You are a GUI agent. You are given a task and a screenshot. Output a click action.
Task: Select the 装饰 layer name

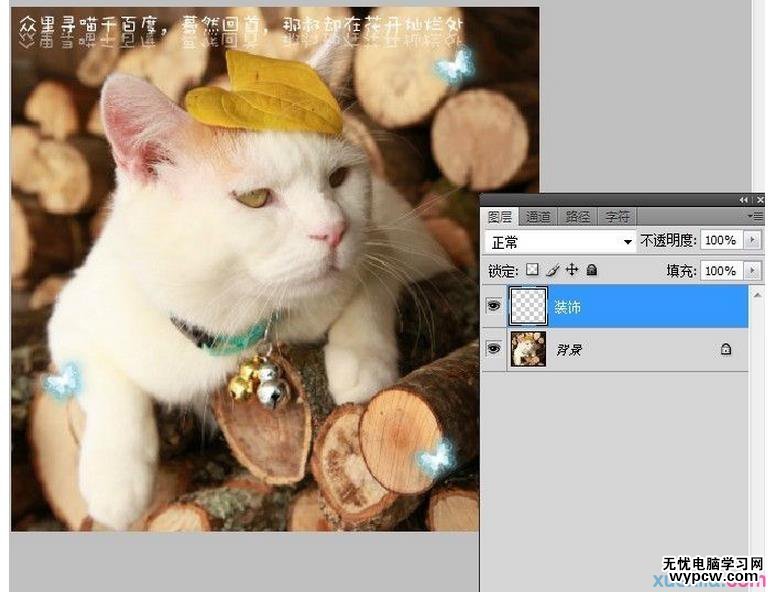pyautogui.click(x=568, y=307)
